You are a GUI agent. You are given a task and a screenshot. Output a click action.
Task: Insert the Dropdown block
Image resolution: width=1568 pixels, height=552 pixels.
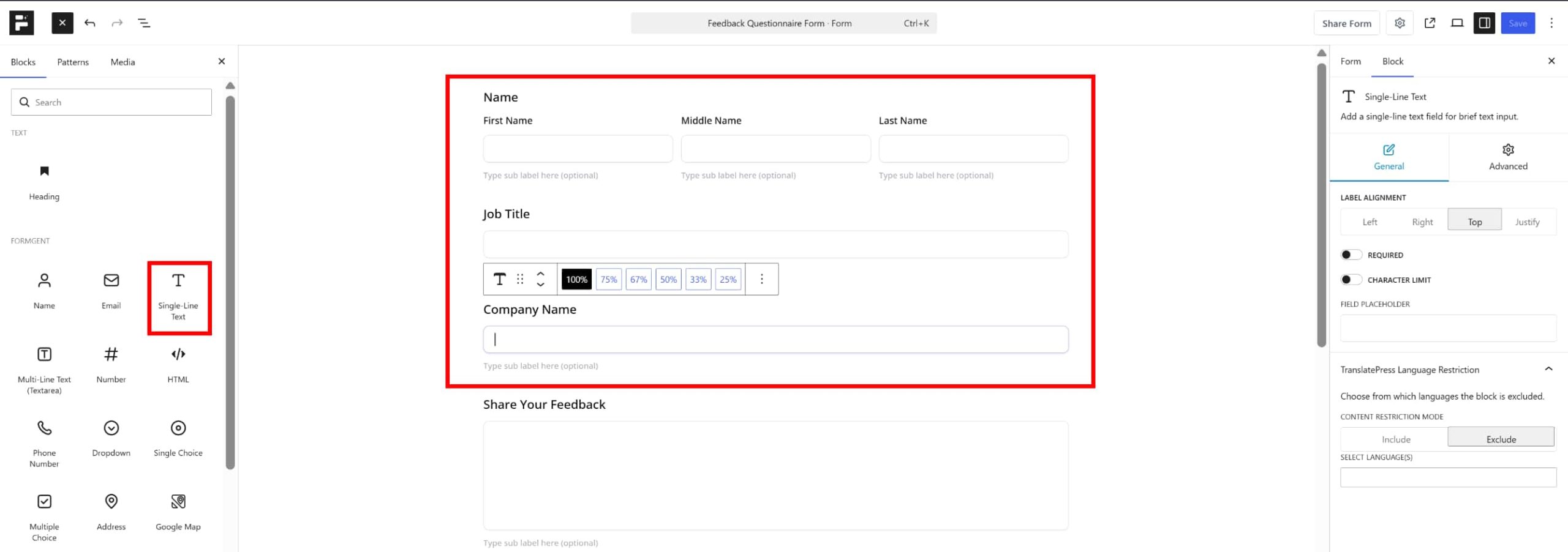pyautogui.click(x=111, y=439)
